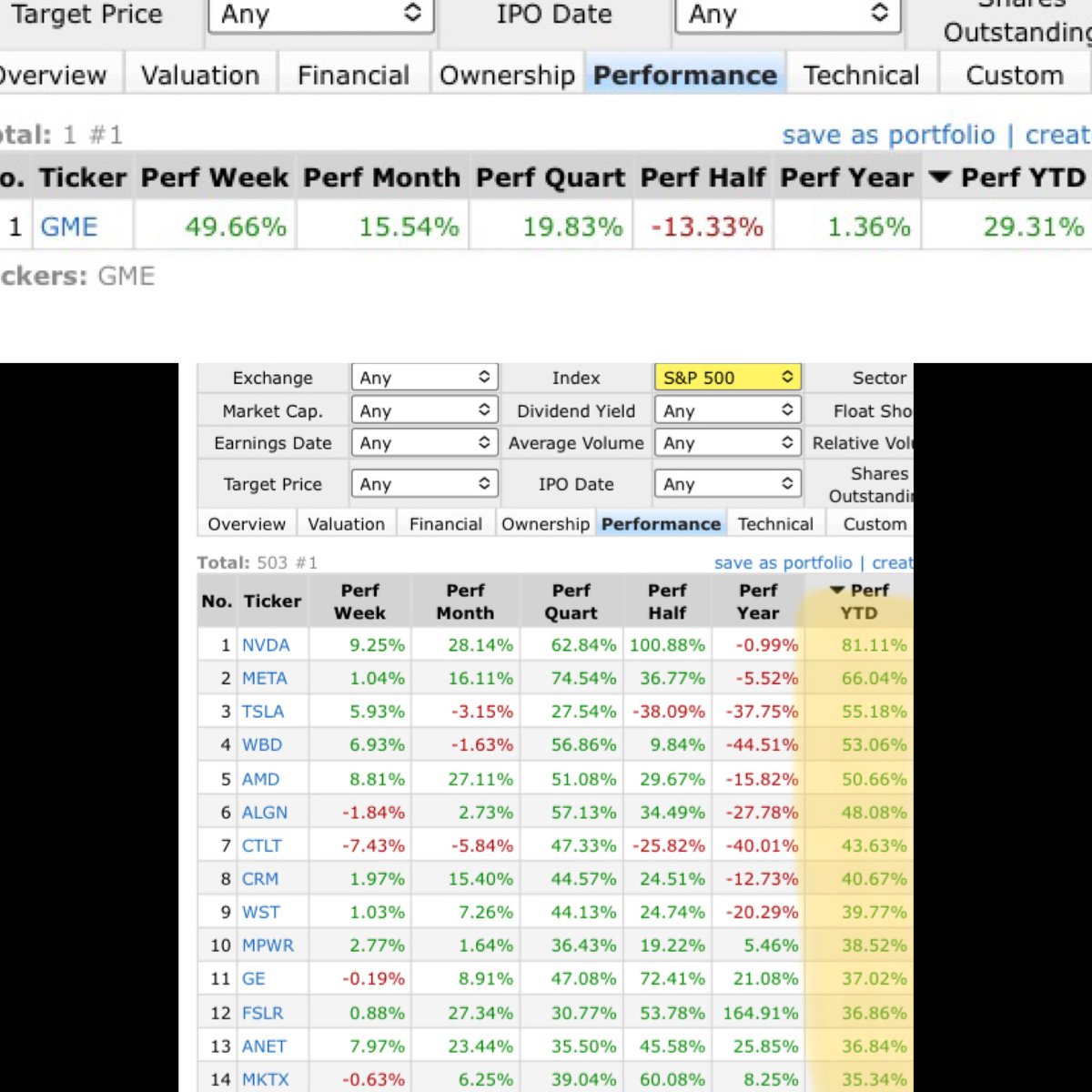Open the Earnings Date filter dropdown

click(x=424, y=443)
